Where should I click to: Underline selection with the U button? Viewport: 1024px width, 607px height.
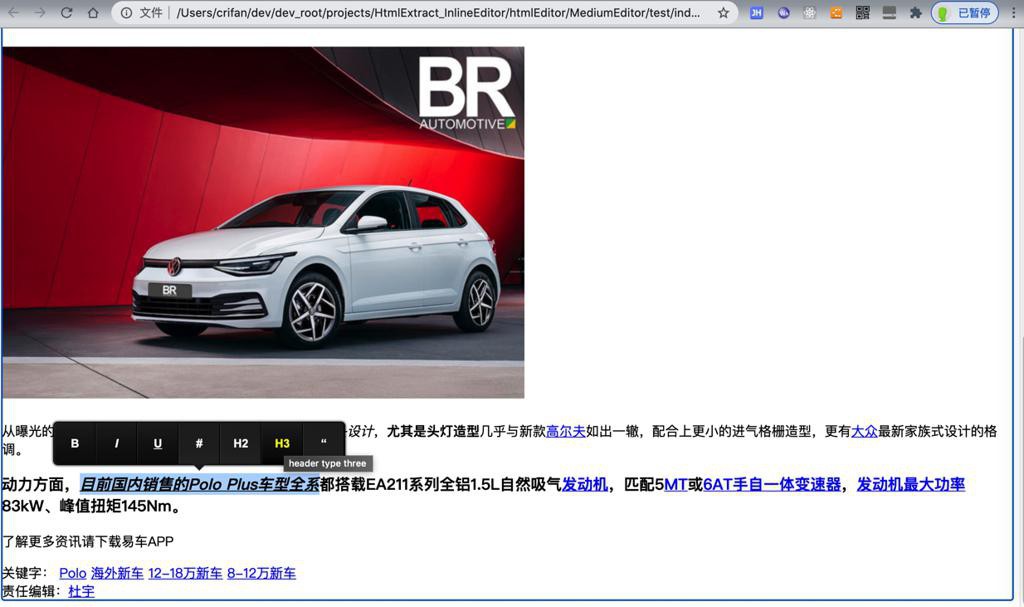[157, 444]
